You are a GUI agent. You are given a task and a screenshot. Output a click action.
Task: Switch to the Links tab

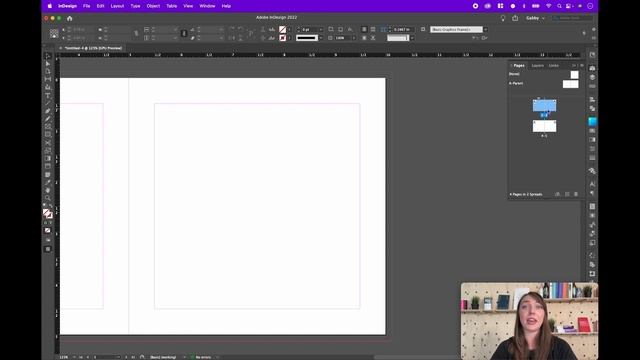tap(554, 65)
